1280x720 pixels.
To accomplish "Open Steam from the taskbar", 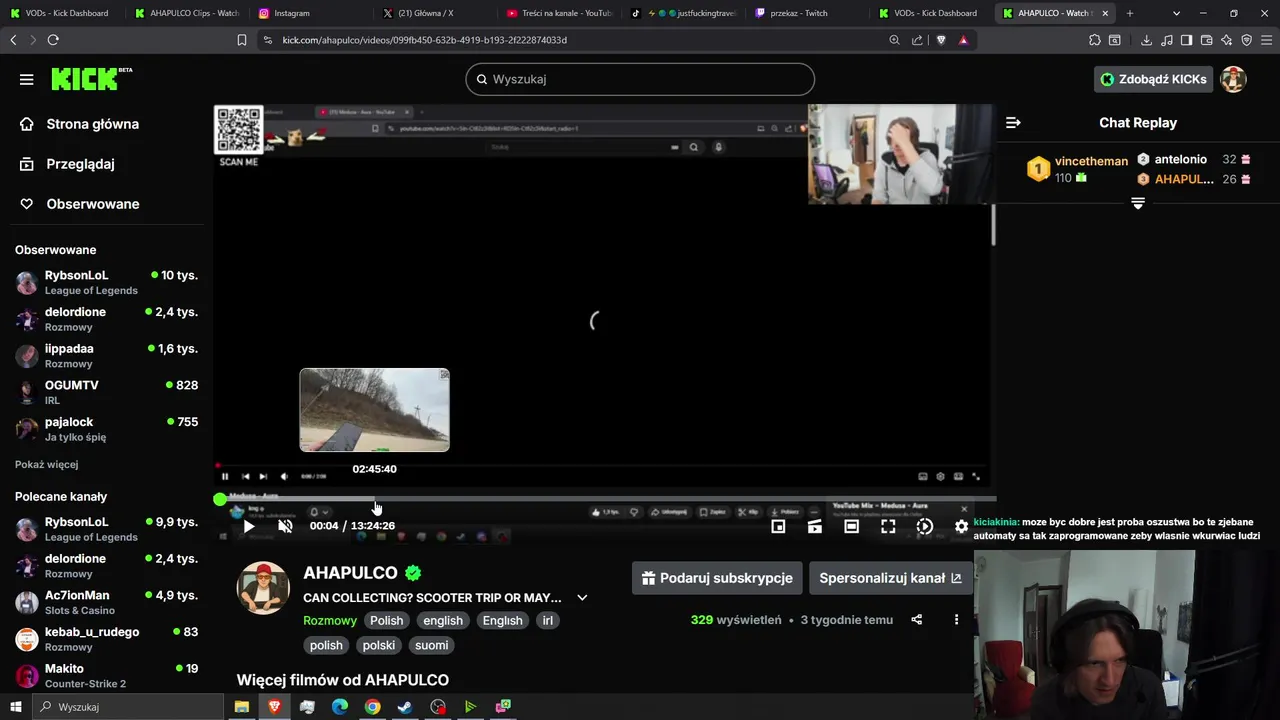I will [405, 707].
